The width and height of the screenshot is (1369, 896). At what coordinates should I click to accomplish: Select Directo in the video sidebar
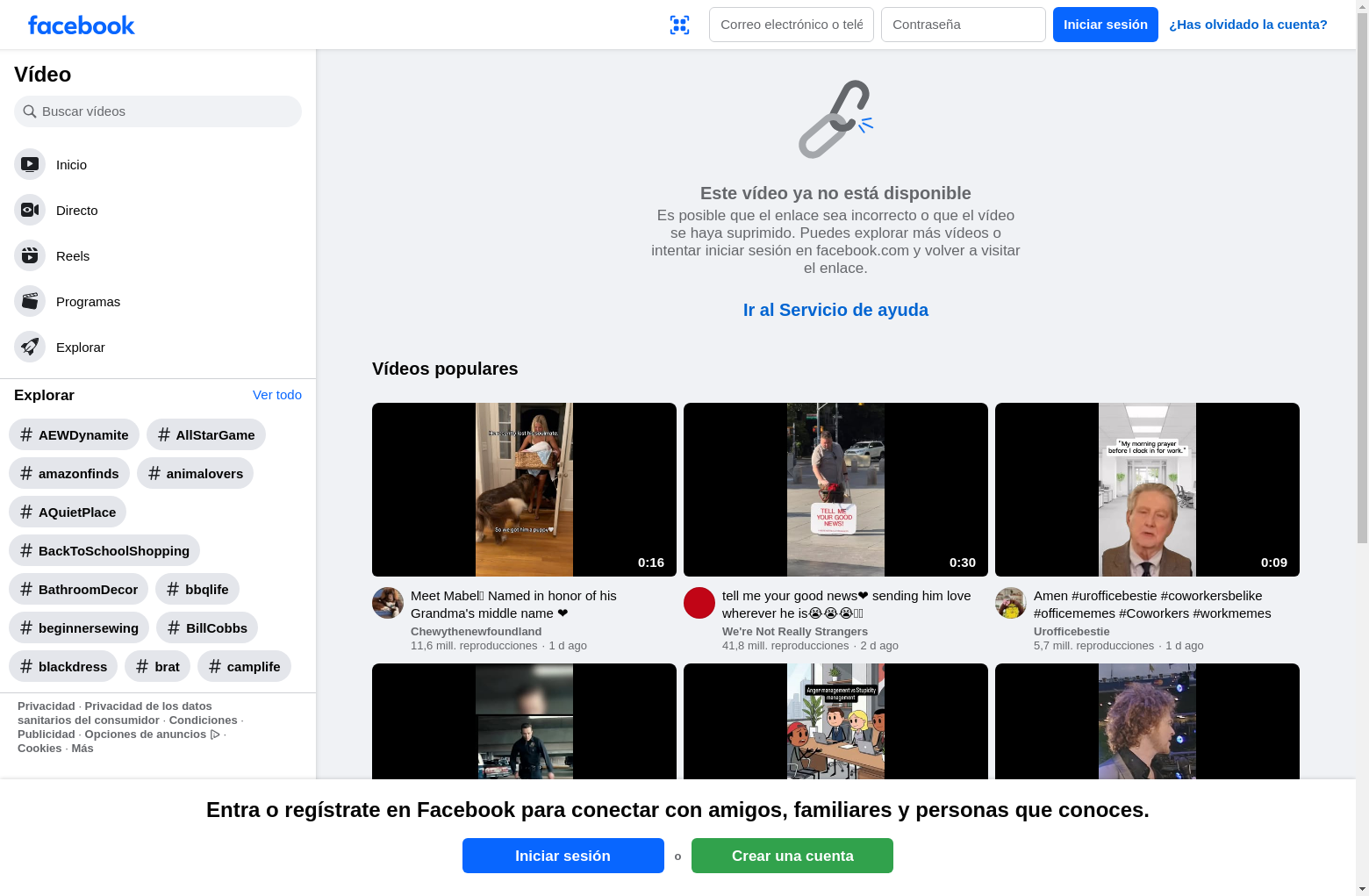tap(158, 210)
